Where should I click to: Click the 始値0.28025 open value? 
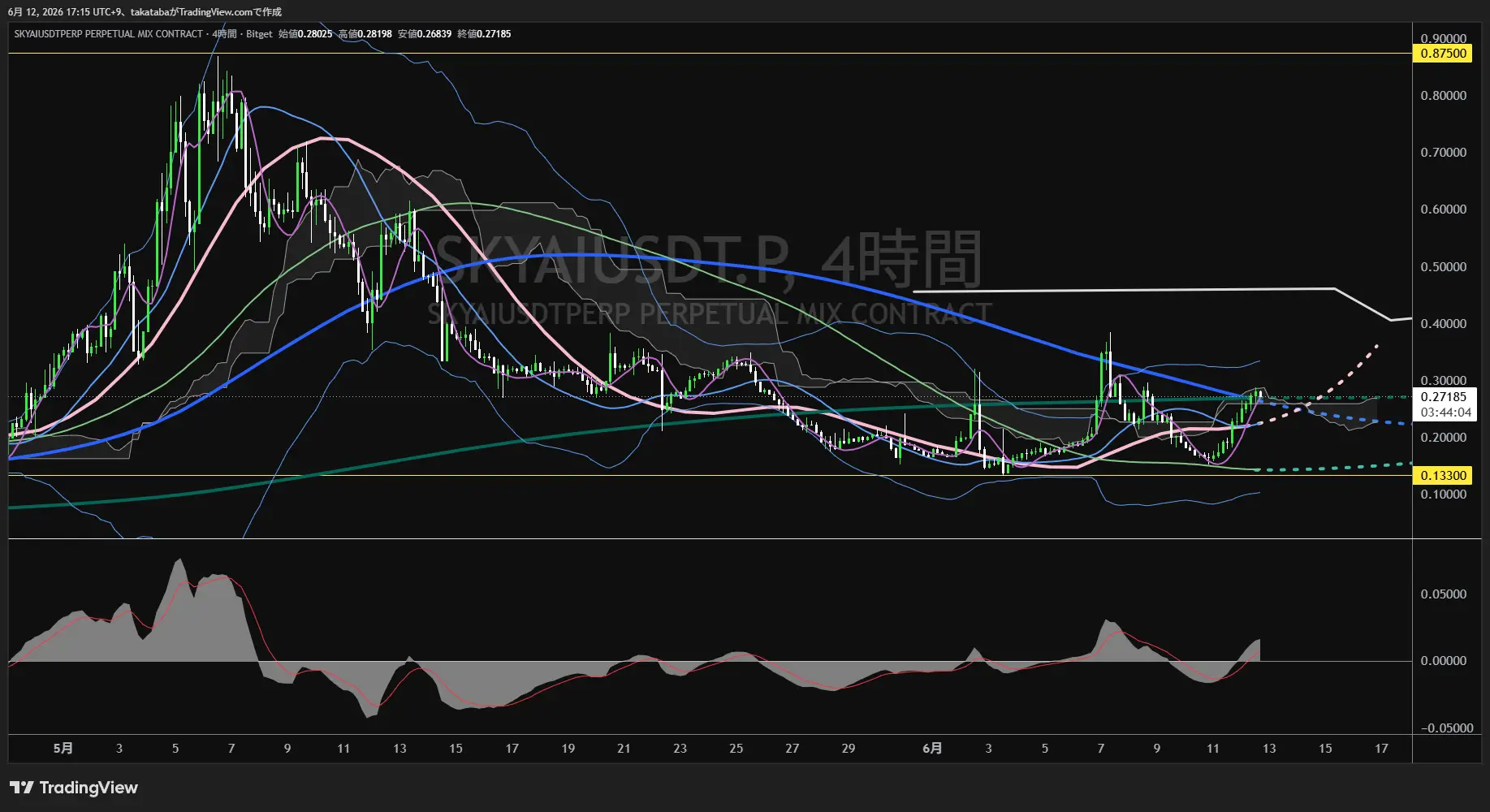[x=305, y=34]
